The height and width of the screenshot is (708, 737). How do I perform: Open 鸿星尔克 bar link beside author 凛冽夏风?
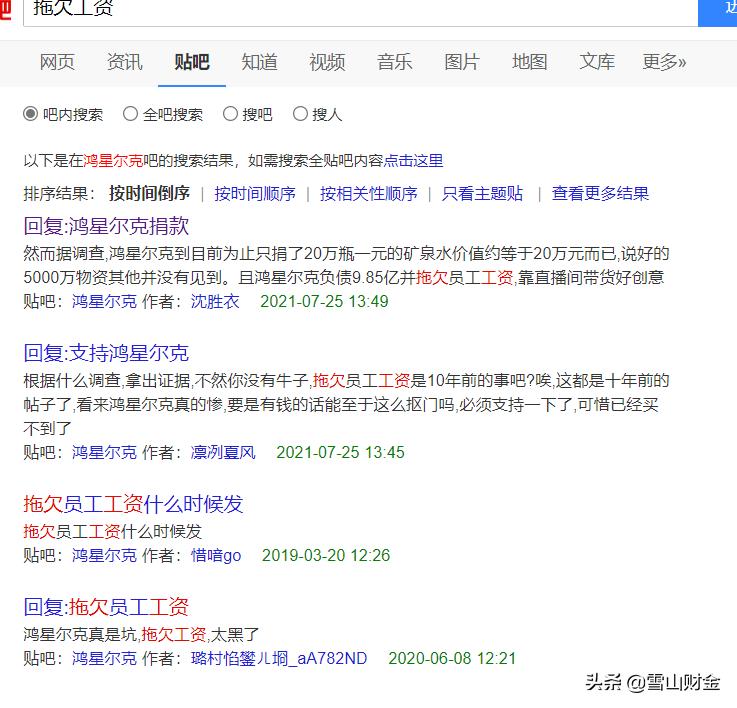[x=104, y=452]
